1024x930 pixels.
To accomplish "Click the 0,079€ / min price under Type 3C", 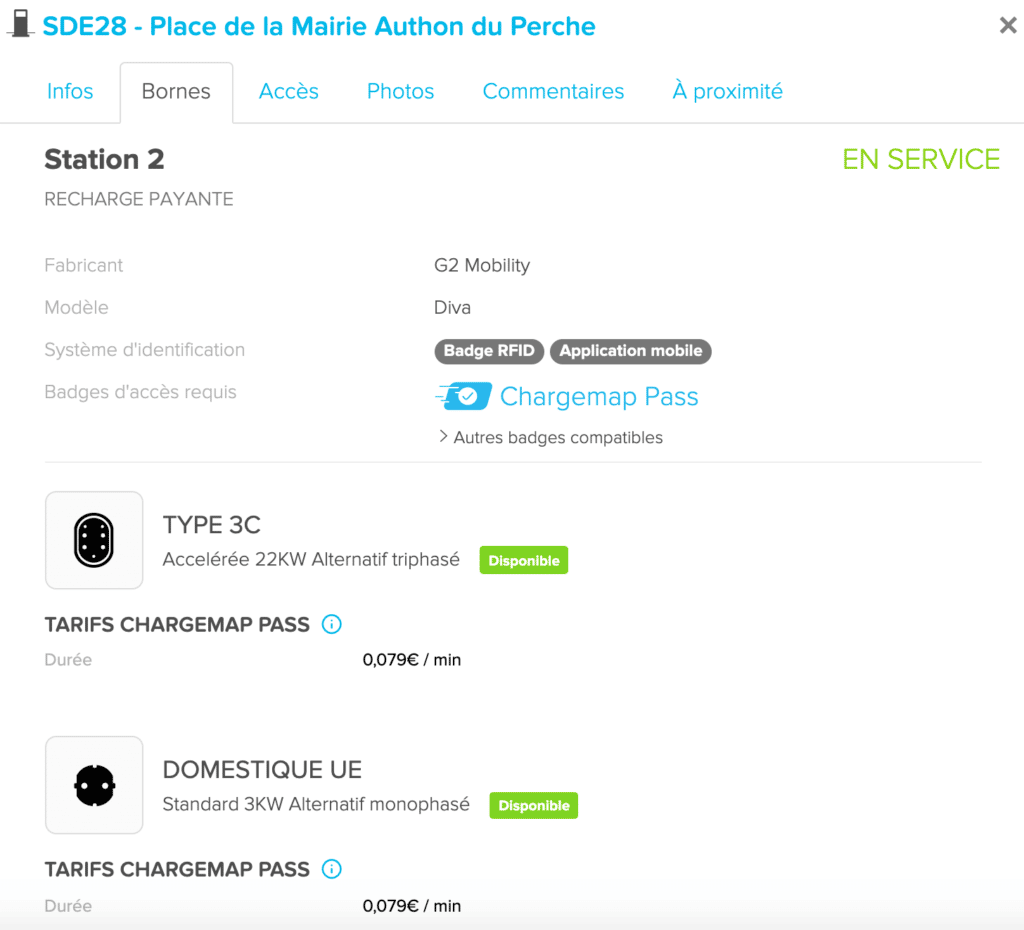I will point(412,660).
